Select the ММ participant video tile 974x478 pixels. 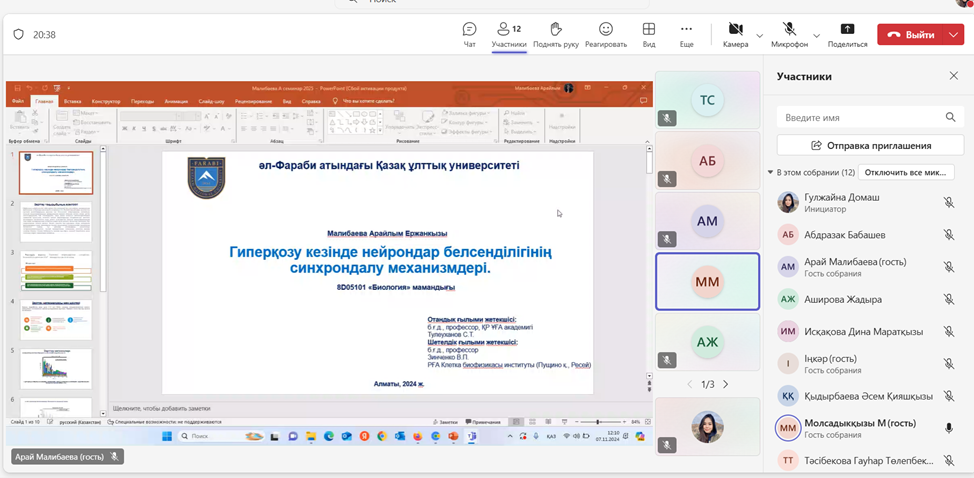tap(708, 281)
